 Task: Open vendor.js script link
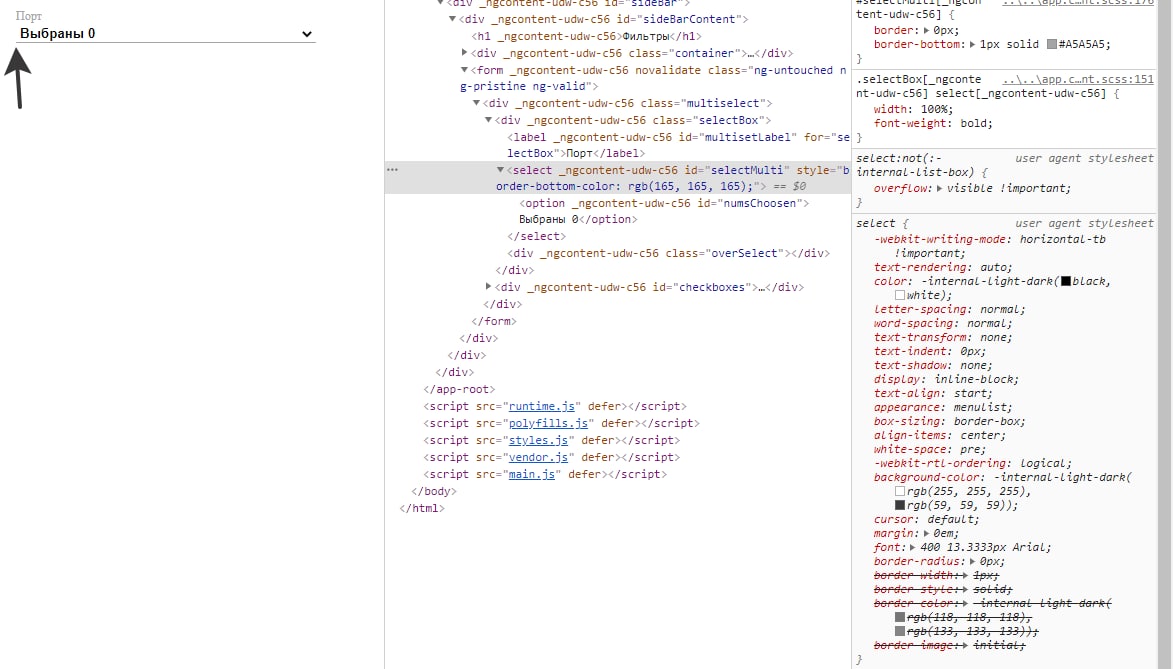(x=539, y=457)
